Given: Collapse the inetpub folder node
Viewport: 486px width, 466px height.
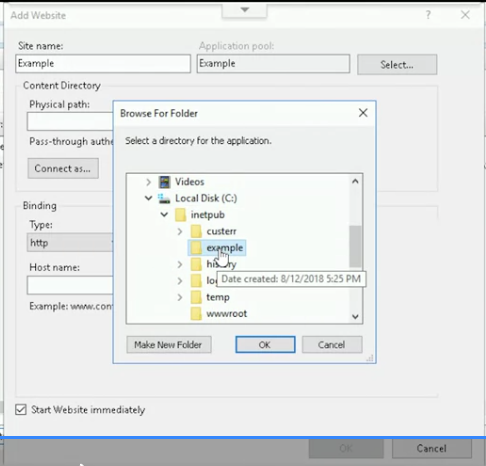Looking at the screenshot, I should [164, 214].
